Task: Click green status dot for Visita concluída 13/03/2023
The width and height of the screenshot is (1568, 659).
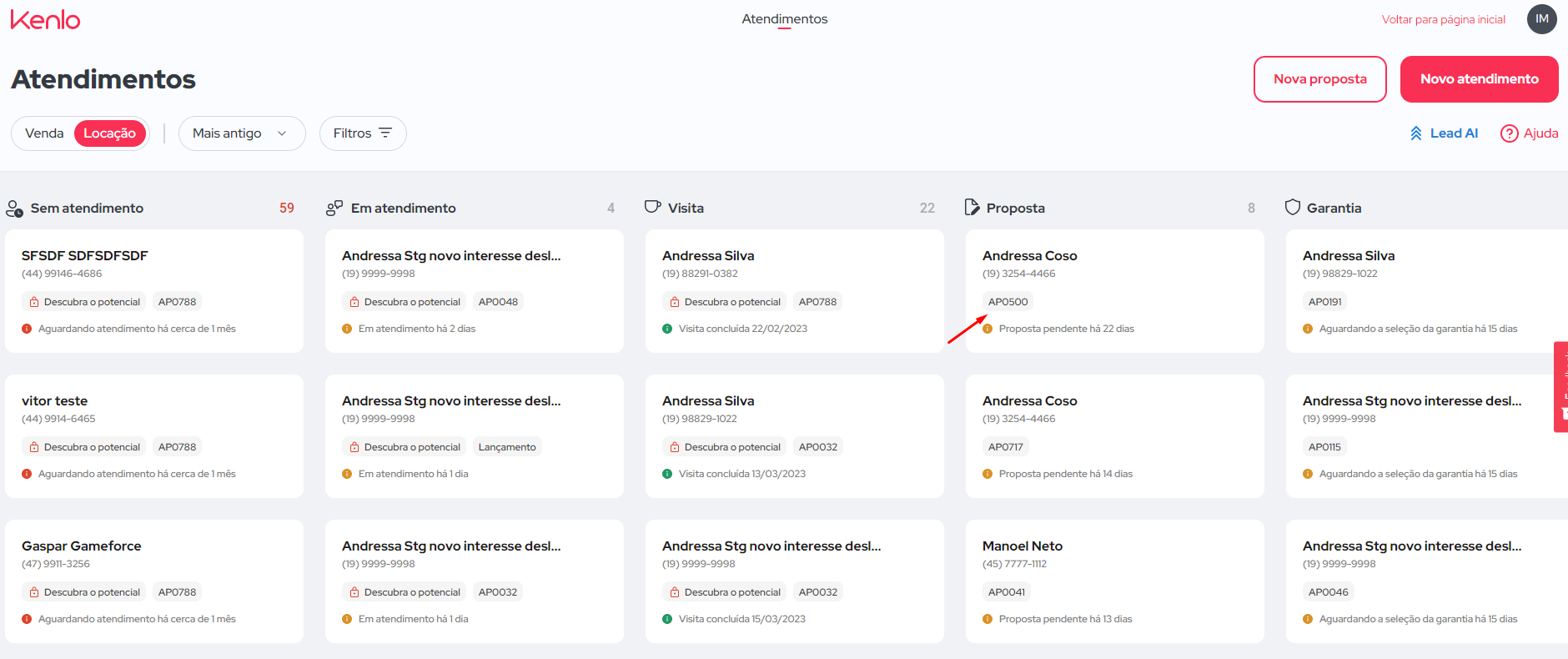Action: (x=667, y=474)
